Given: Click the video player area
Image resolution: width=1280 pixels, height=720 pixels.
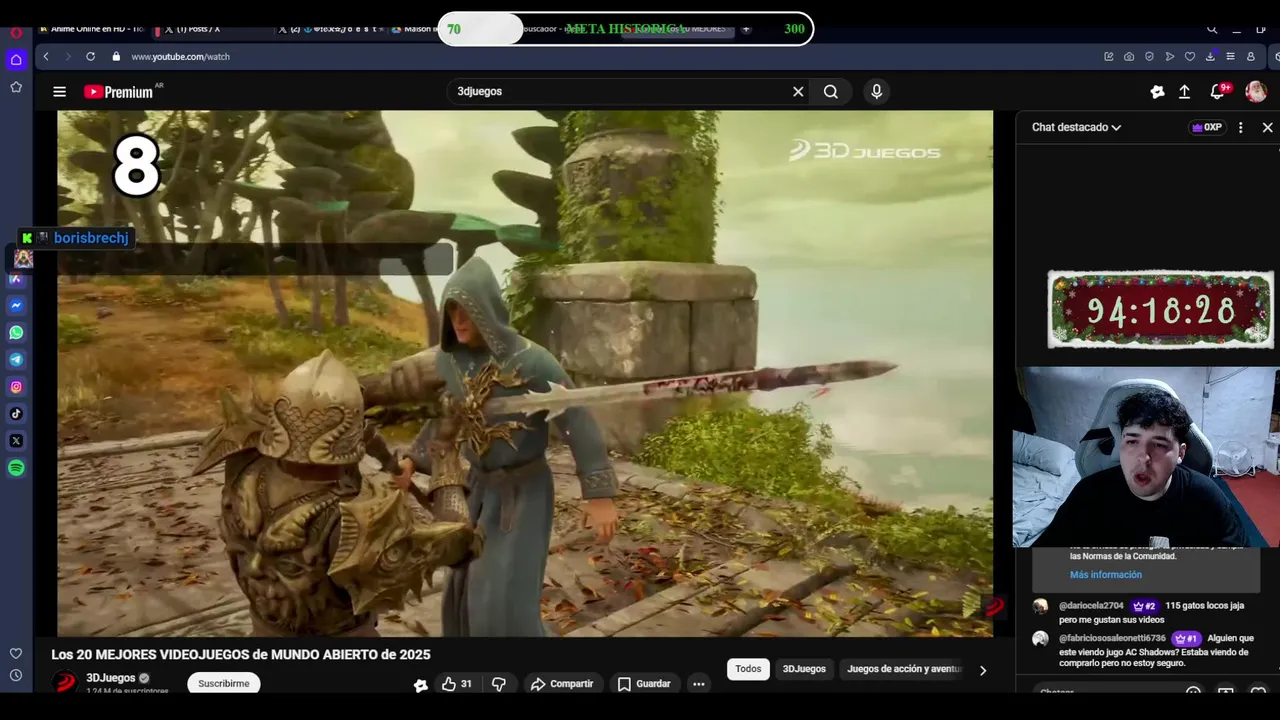Looking at the screenshot, I should point(525,373).
